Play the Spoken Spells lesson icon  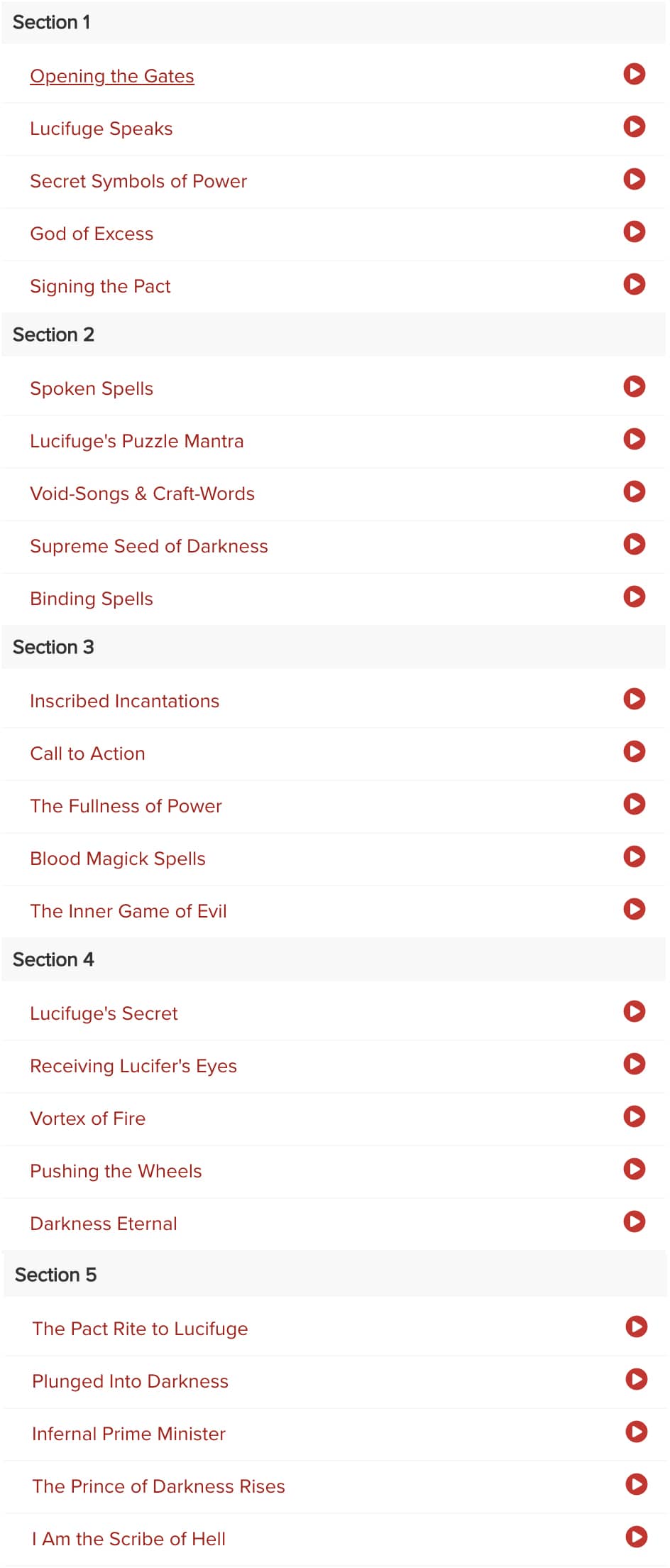coord(634,386)
